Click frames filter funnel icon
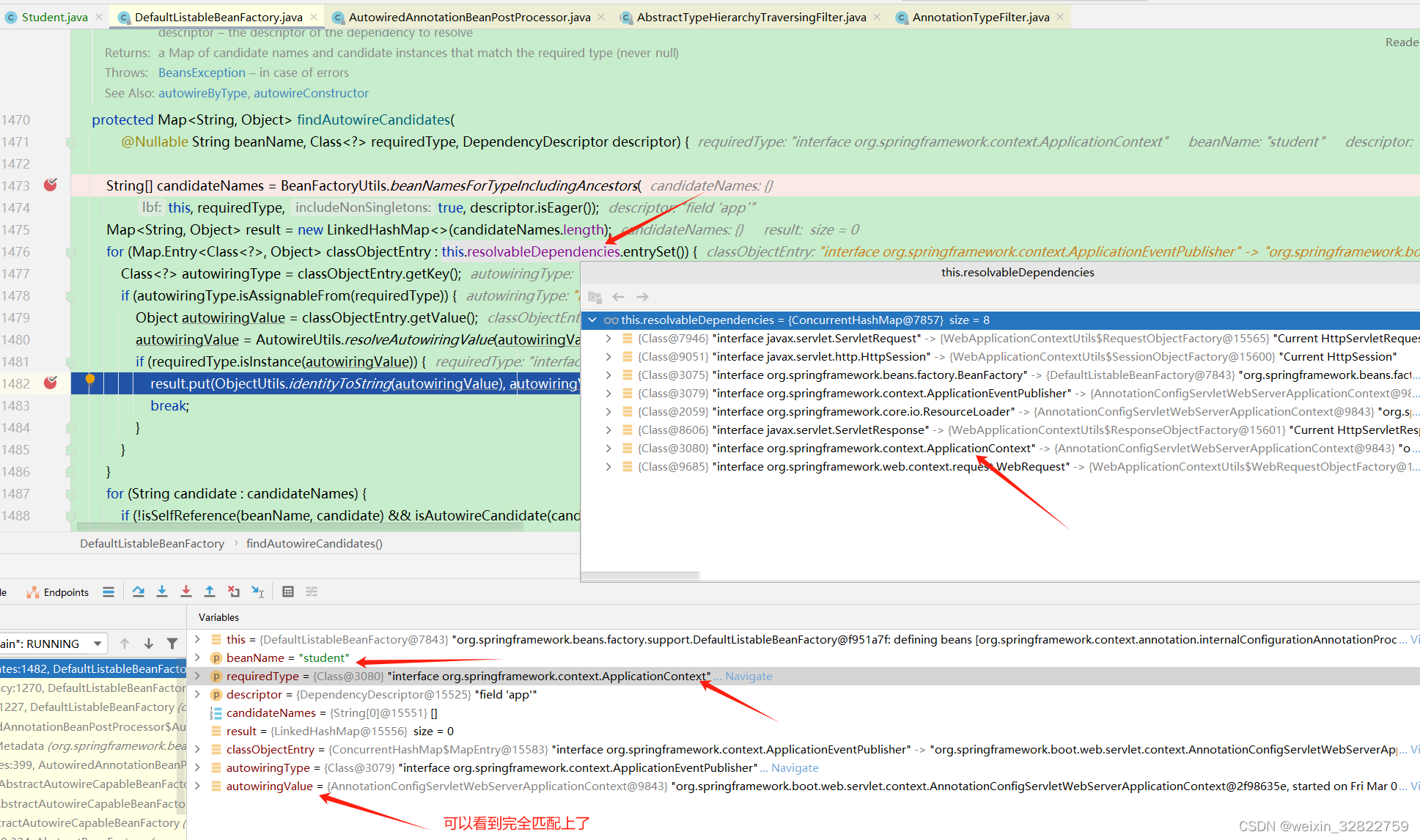Screen dimensions: 1420x840 (172, 644)
